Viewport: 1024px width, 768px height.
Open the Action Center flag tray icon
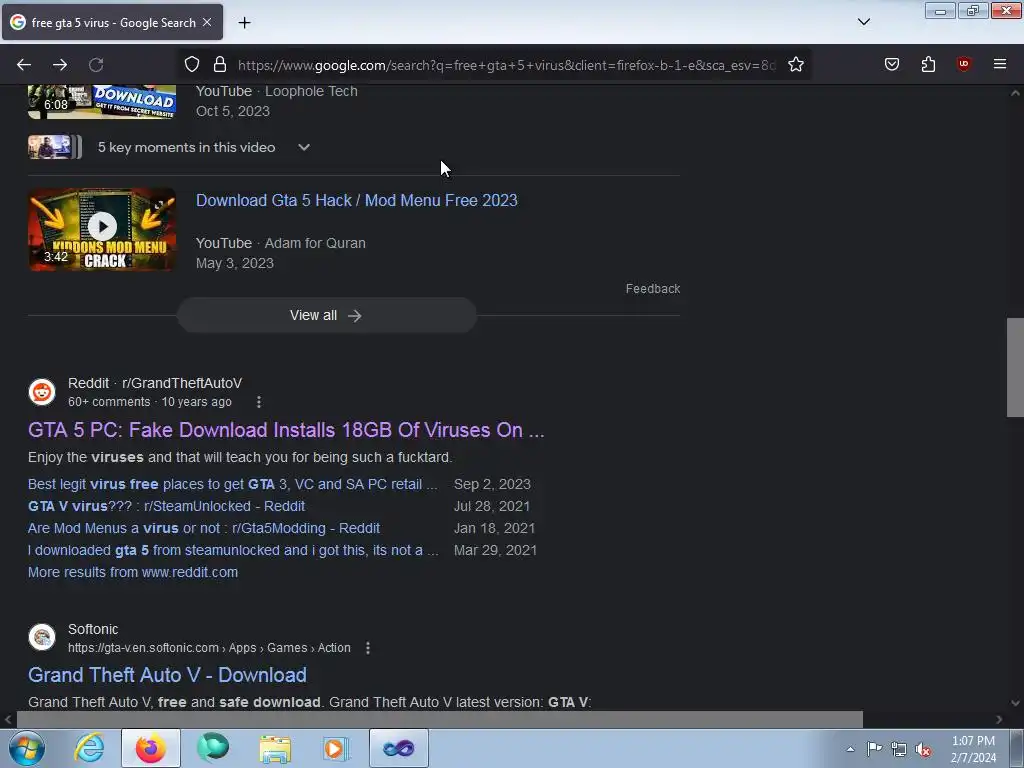tap(874, 749)
